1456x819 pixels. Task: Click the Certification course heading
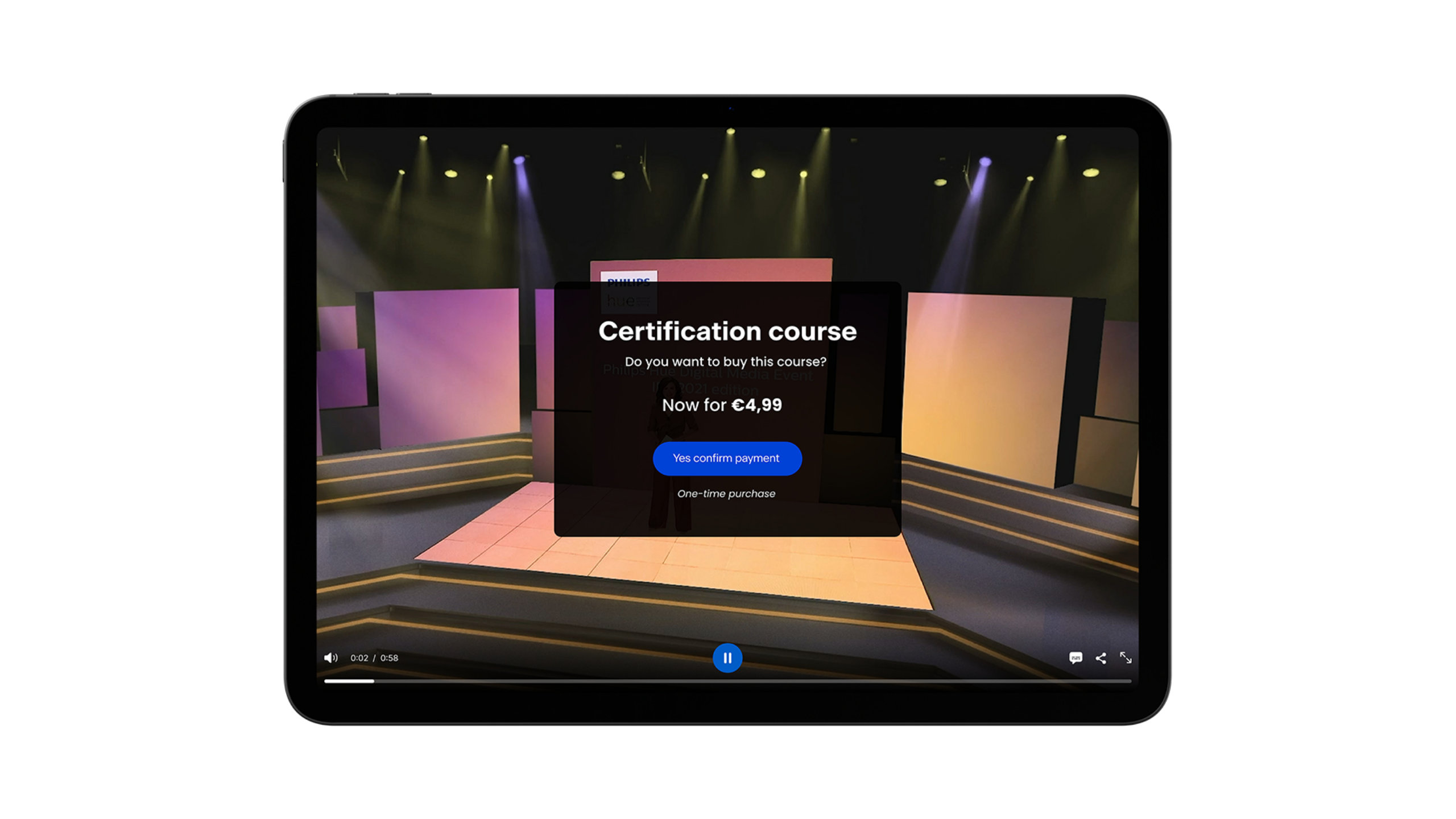(727, 332)
